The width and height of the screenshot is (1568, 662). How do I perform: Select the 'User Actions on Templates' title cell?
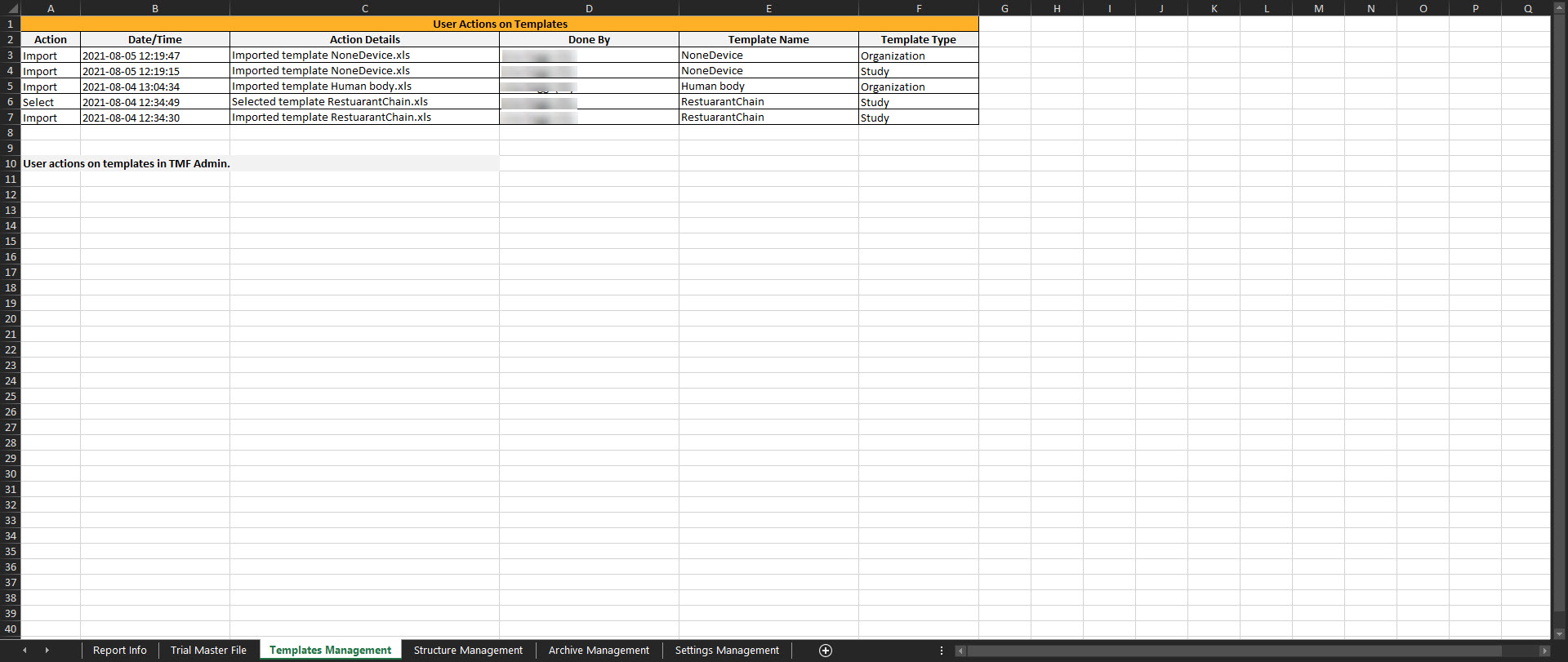click(x=500, y=24)
